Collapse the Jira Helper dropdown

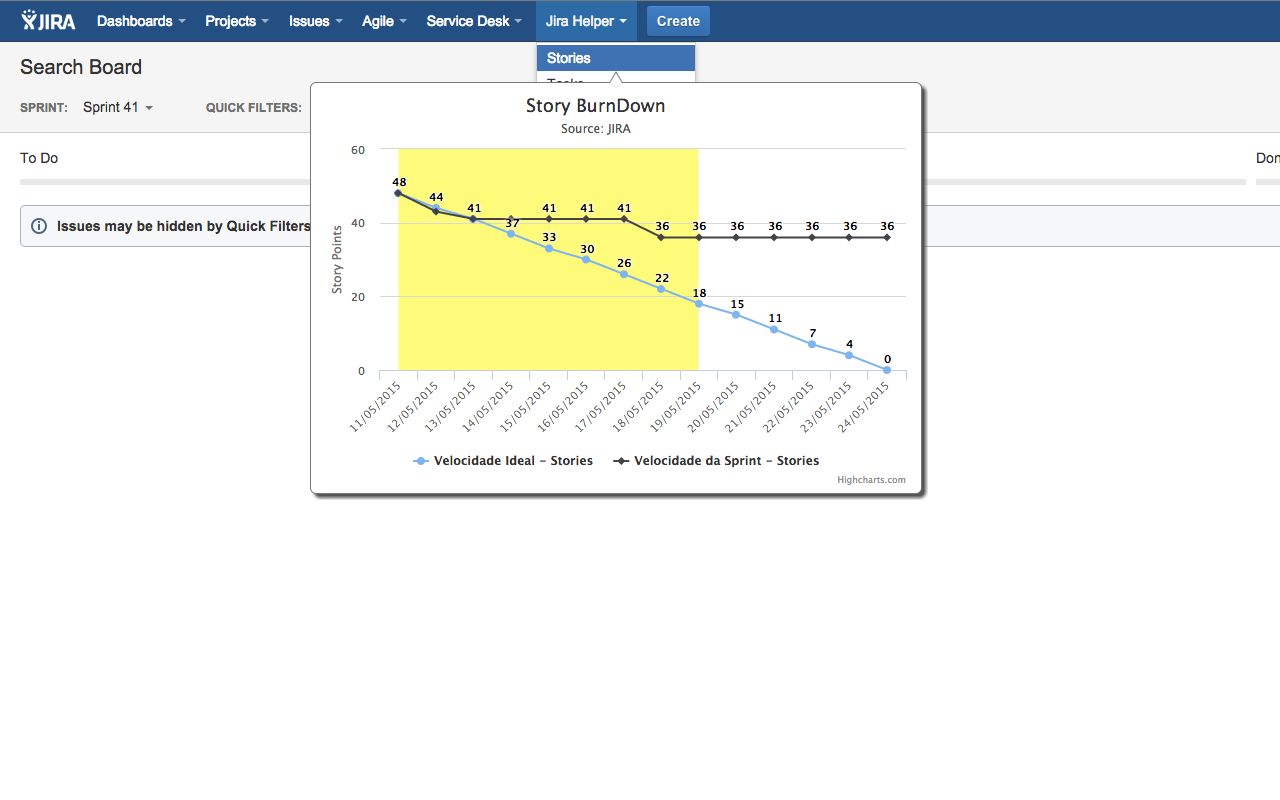[586, 21]
